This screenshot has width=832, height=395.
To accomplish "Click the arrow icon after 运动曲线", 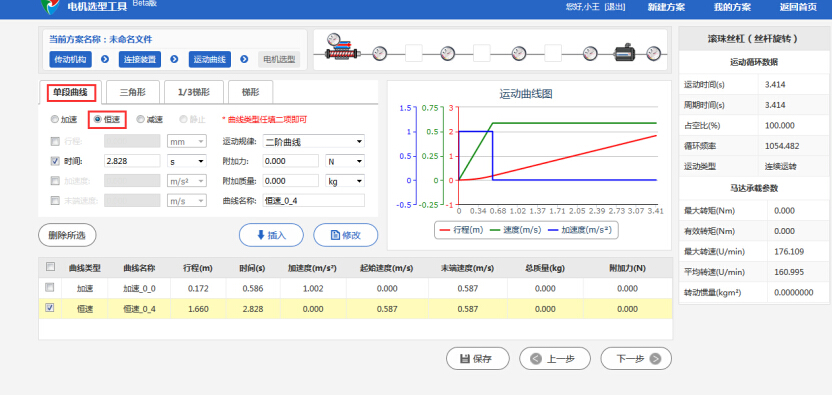I will point(244,59).
